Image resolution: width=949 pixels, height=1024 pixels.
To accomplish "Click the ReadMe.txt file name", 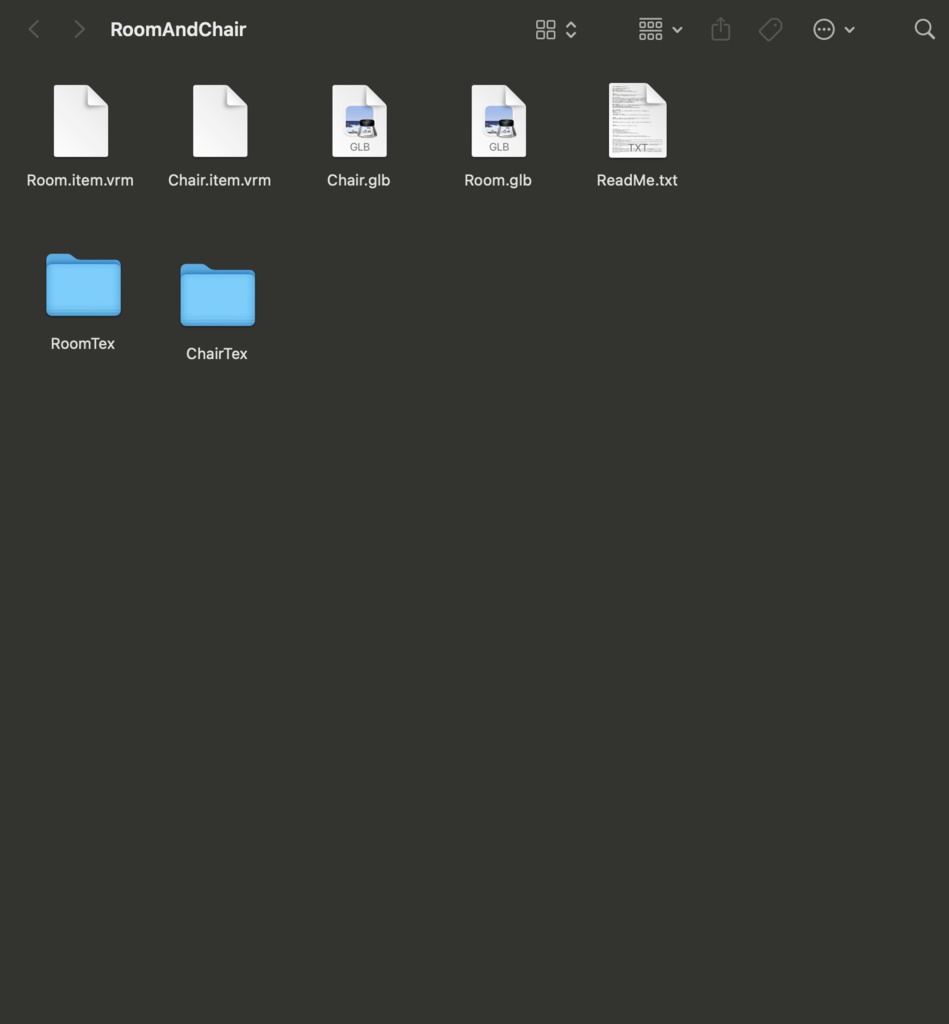I will (x=637, y=180).
